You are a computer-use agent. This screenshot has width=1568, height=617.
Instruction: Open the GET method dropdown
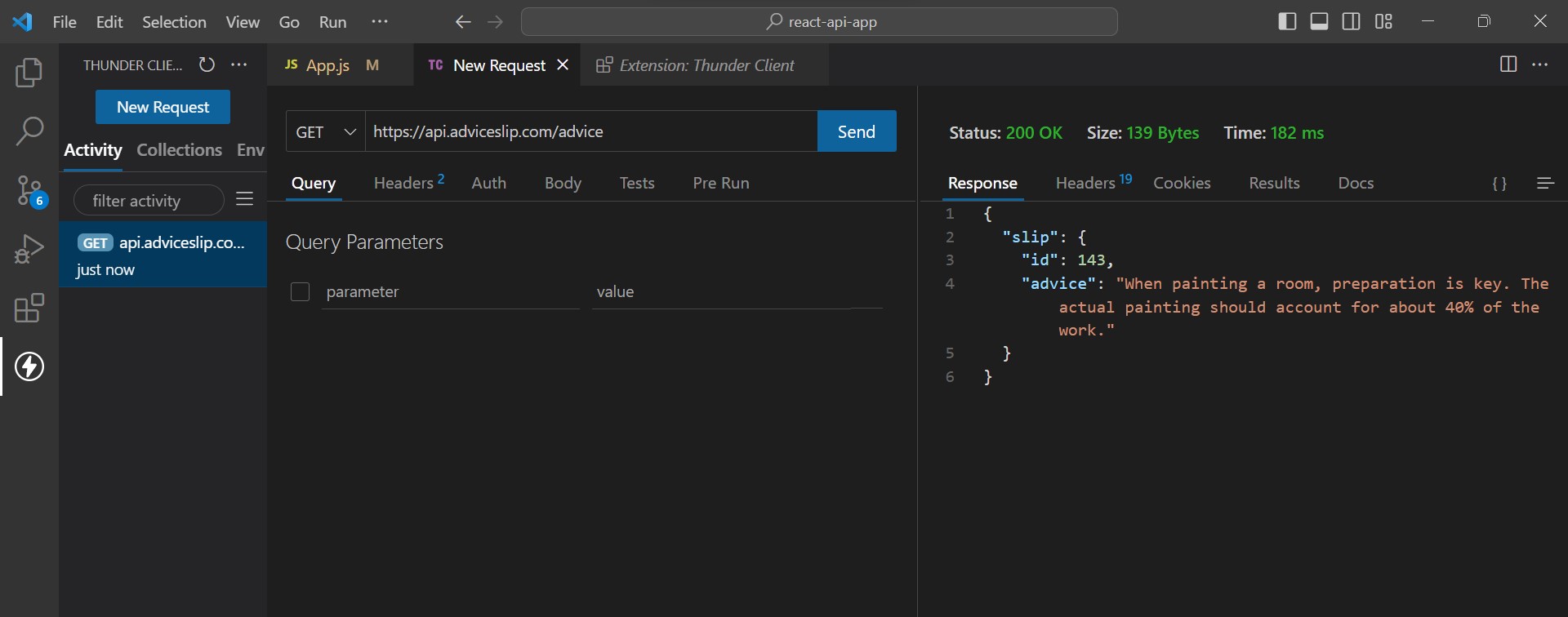[x=326, y=131]
